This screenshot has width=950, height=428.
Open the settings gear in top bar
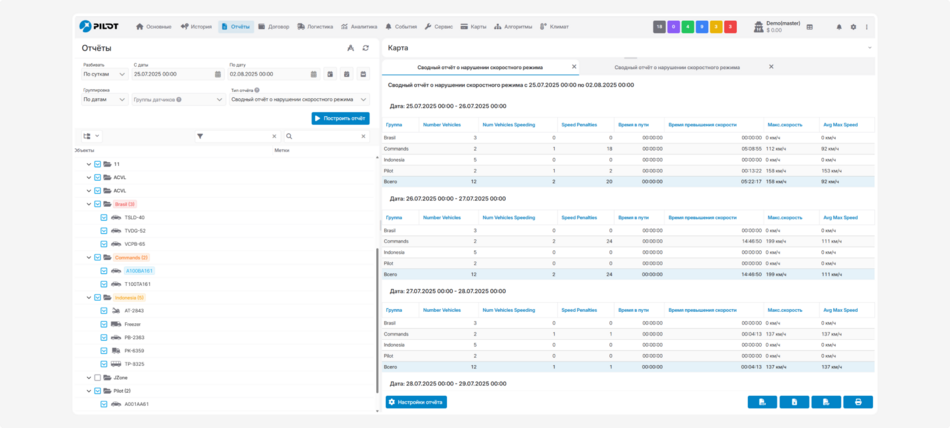tap(853, 27)
